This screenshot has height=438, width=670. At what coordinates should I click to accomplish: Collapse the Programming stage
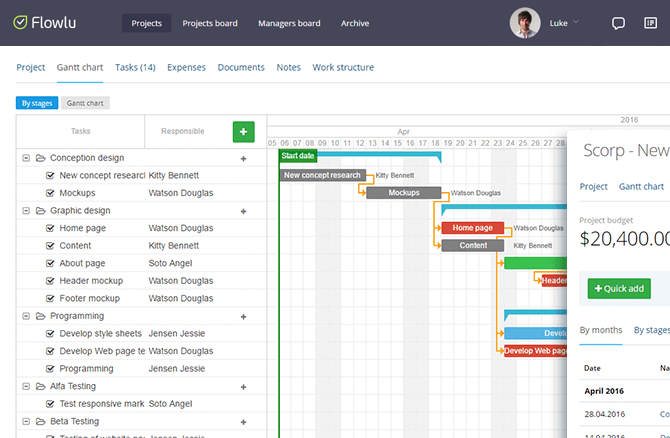pos(26,316)
